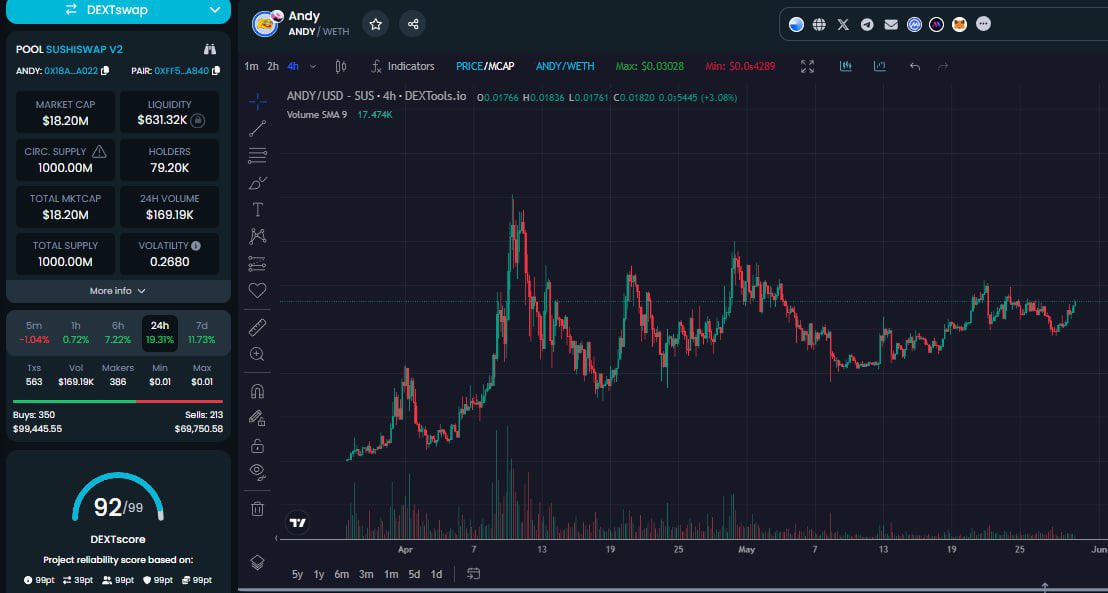This screenshot has height=593, width=1108.
Task: Select the ruler measure tool
Action: click(x=258, y=327)
